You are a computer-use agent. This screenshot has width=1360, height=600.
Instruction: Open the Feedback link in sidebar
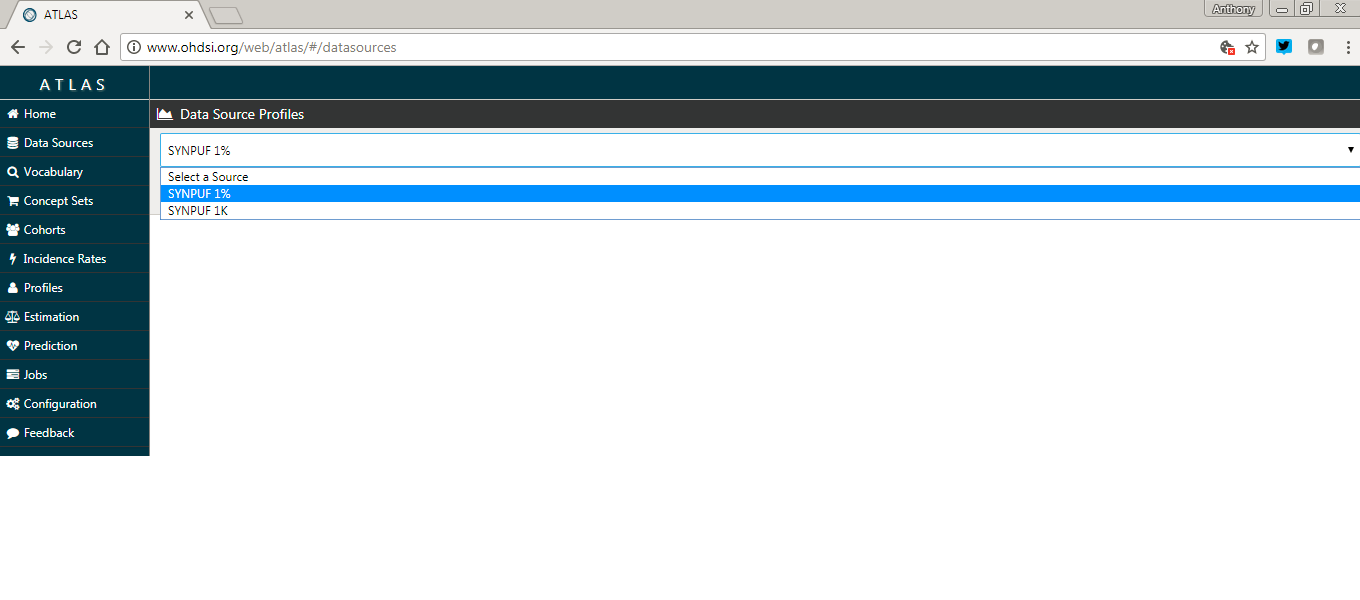click(48, 433)
